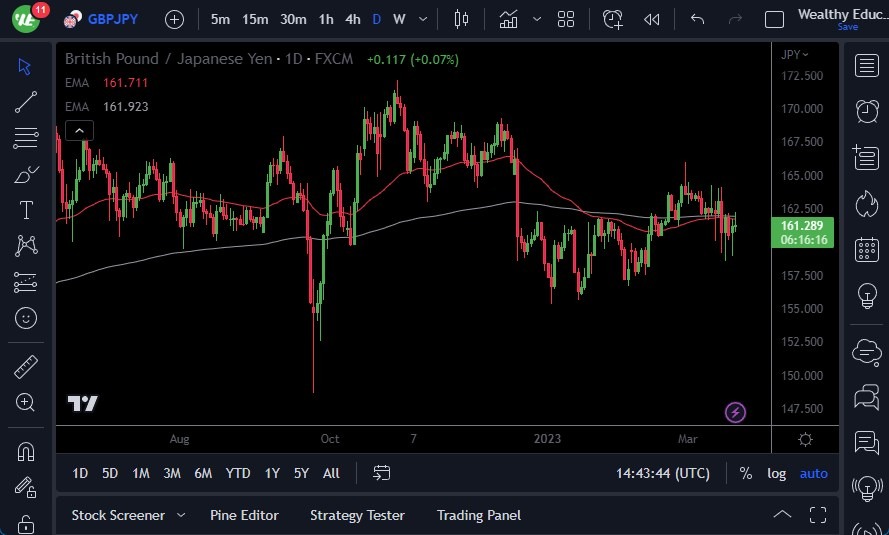Screen dimensions: 889x535
Task: Switch to the Strategy Tester tab
Action: point(357,515)
